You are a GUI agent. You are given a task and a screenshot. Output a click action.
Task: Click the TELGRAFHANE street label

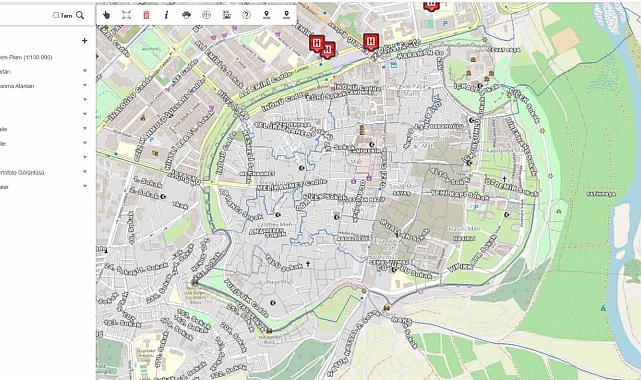pos(286,129)
